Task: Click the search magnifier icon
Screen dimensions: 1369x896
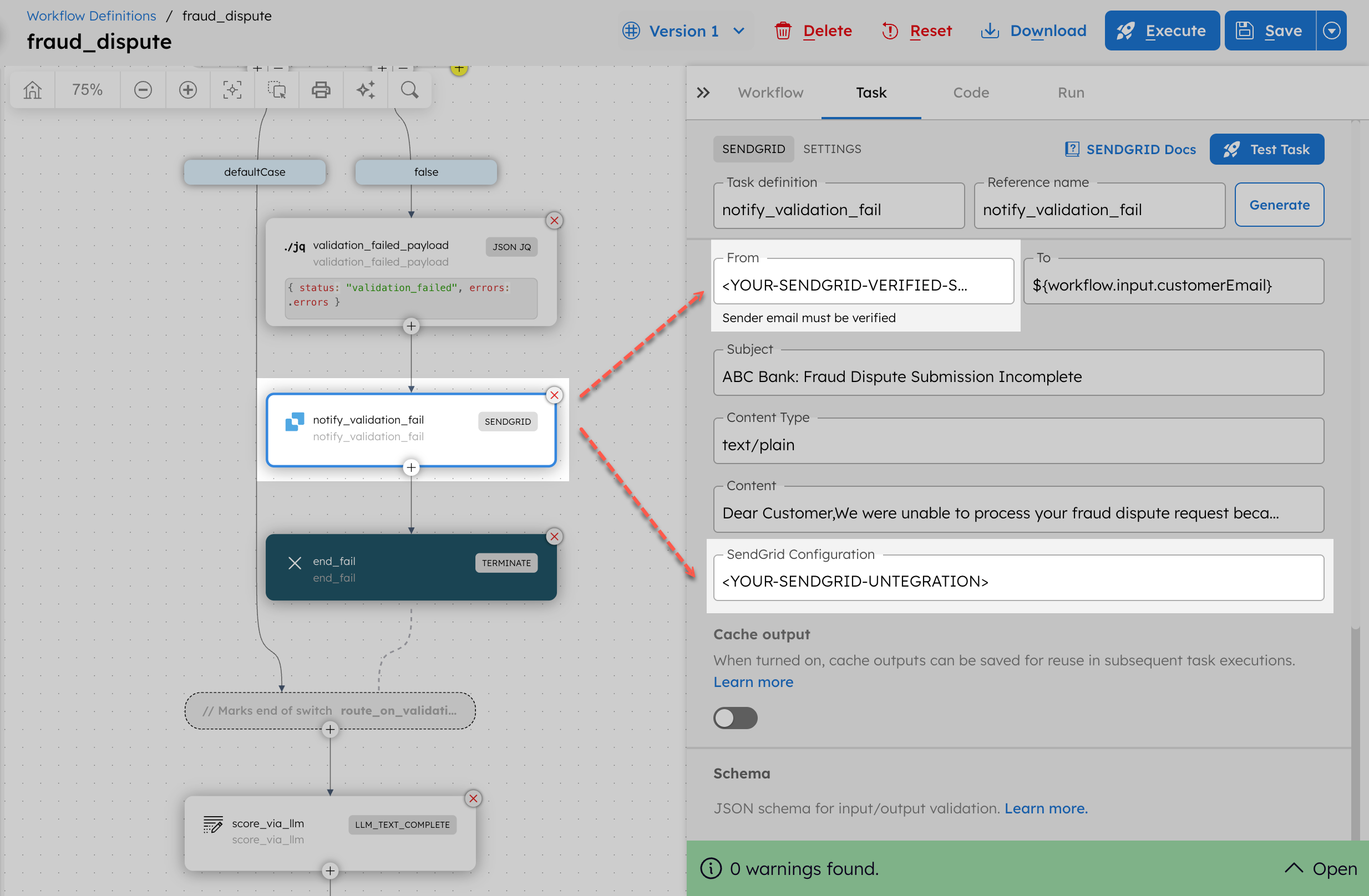Action: pos(409,90)
